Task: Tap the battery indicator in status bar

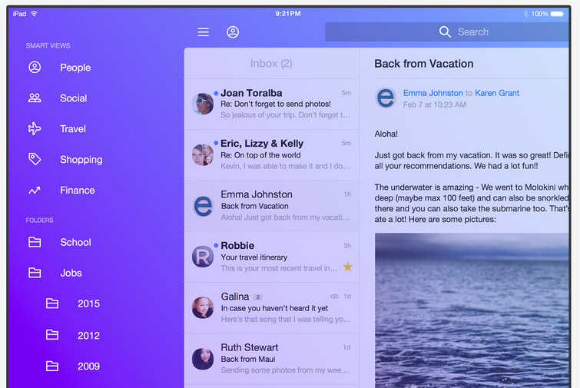Action: pyautogui.click(x=557, y=14)
